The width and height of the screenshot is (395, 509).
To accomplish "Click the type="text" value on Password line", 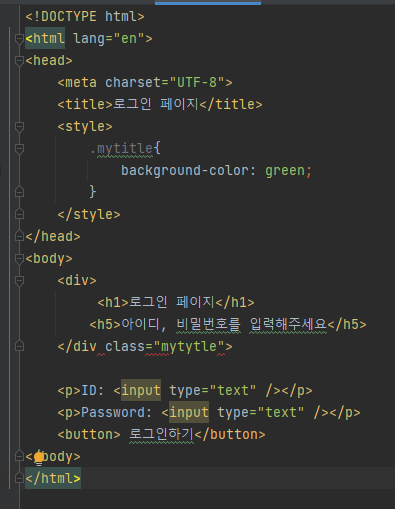I will pos(281,412).
